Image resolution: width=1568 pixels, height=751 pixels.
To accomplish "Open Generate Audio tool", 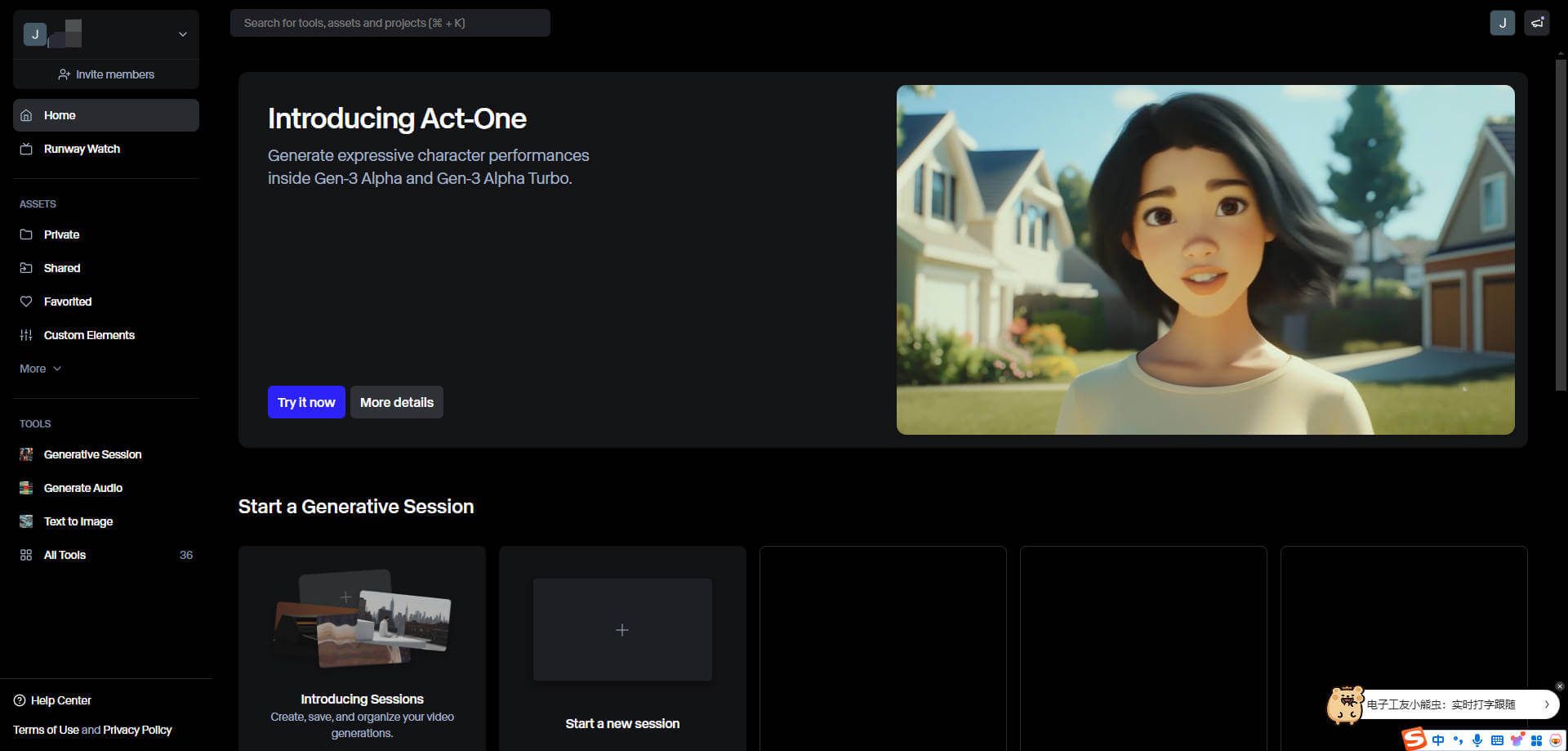I will (x=106, y=488).
